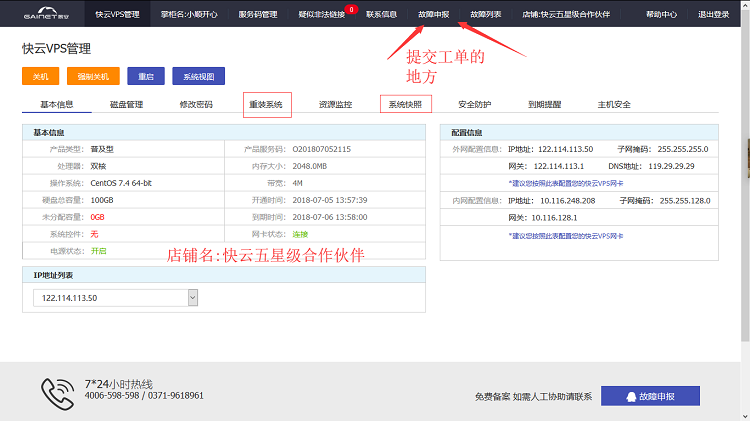Click the red 无 system control value
The width and height of the screenshot is (750, 421).
(x=94, y=234)
